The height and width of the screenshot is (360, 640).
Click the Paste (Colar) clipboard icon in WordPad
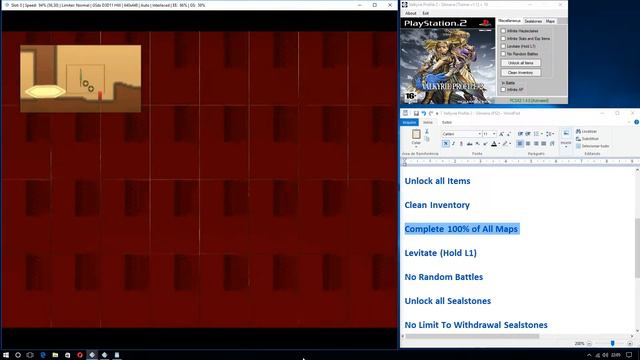coord(416,134)
